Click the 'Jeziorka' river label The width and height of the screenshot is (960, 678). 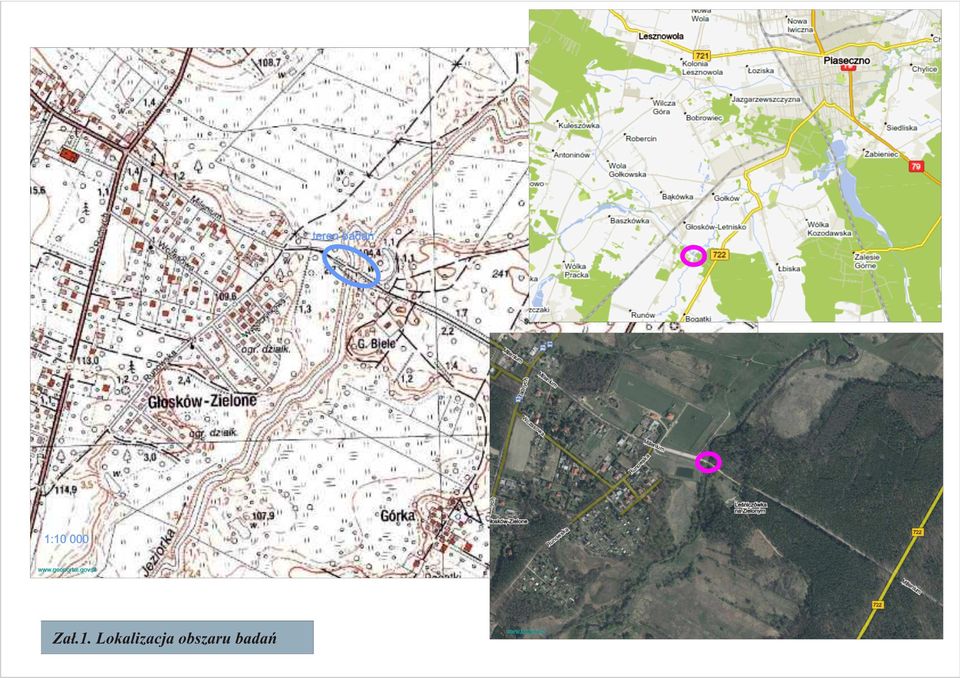pos(160,554)
